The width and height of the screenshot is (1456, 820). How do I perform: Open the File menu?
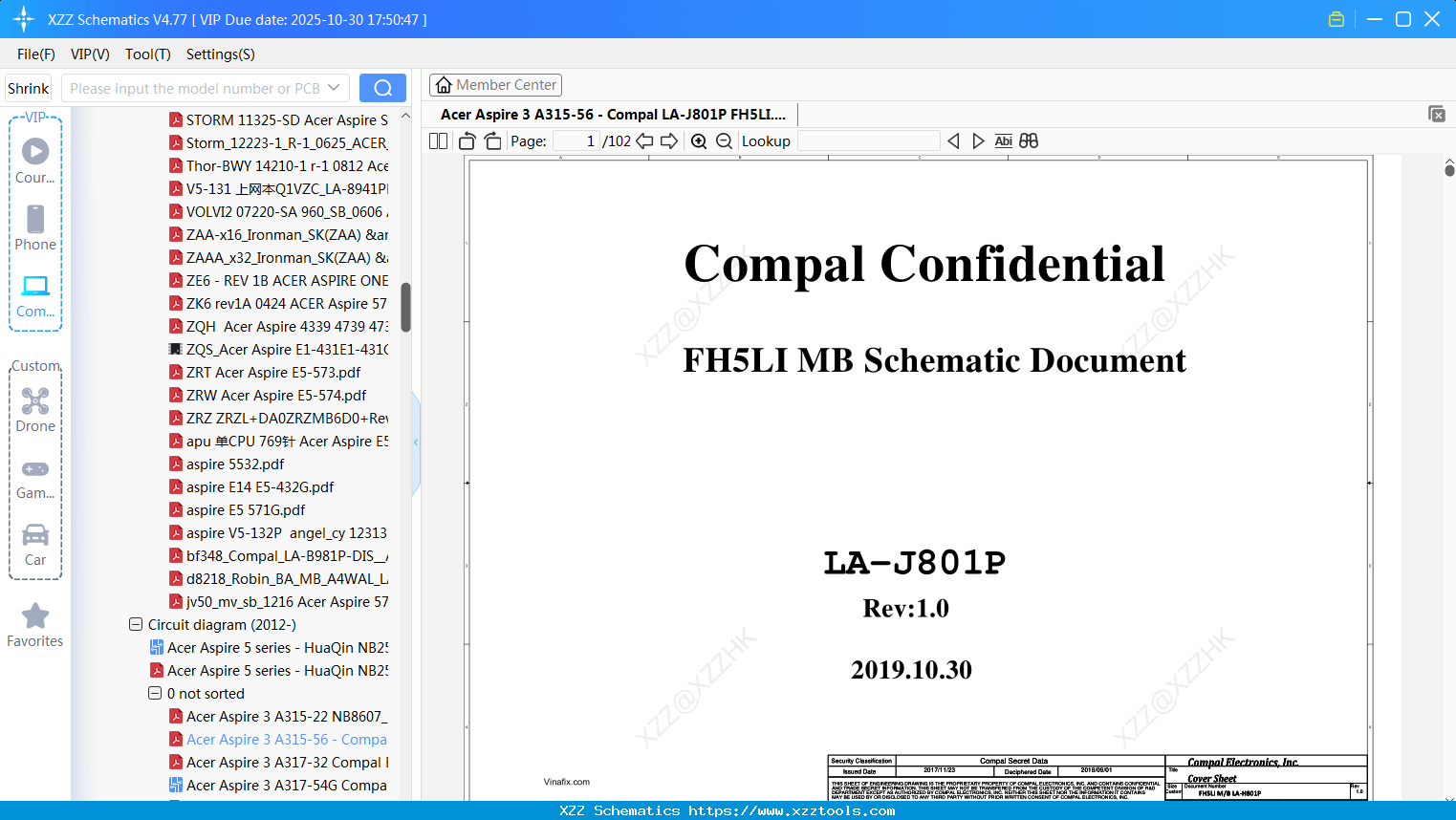click(36, 54)
